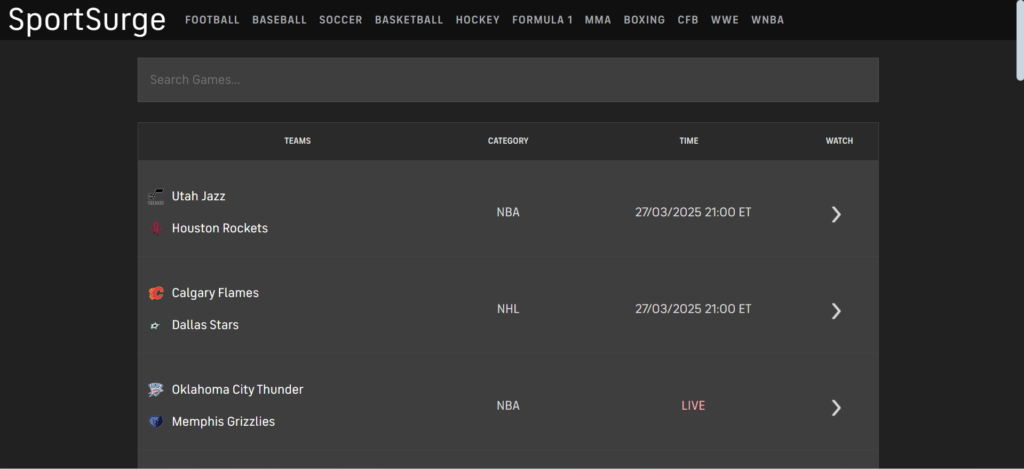Open the WNBA nav link

click(767, 20)
